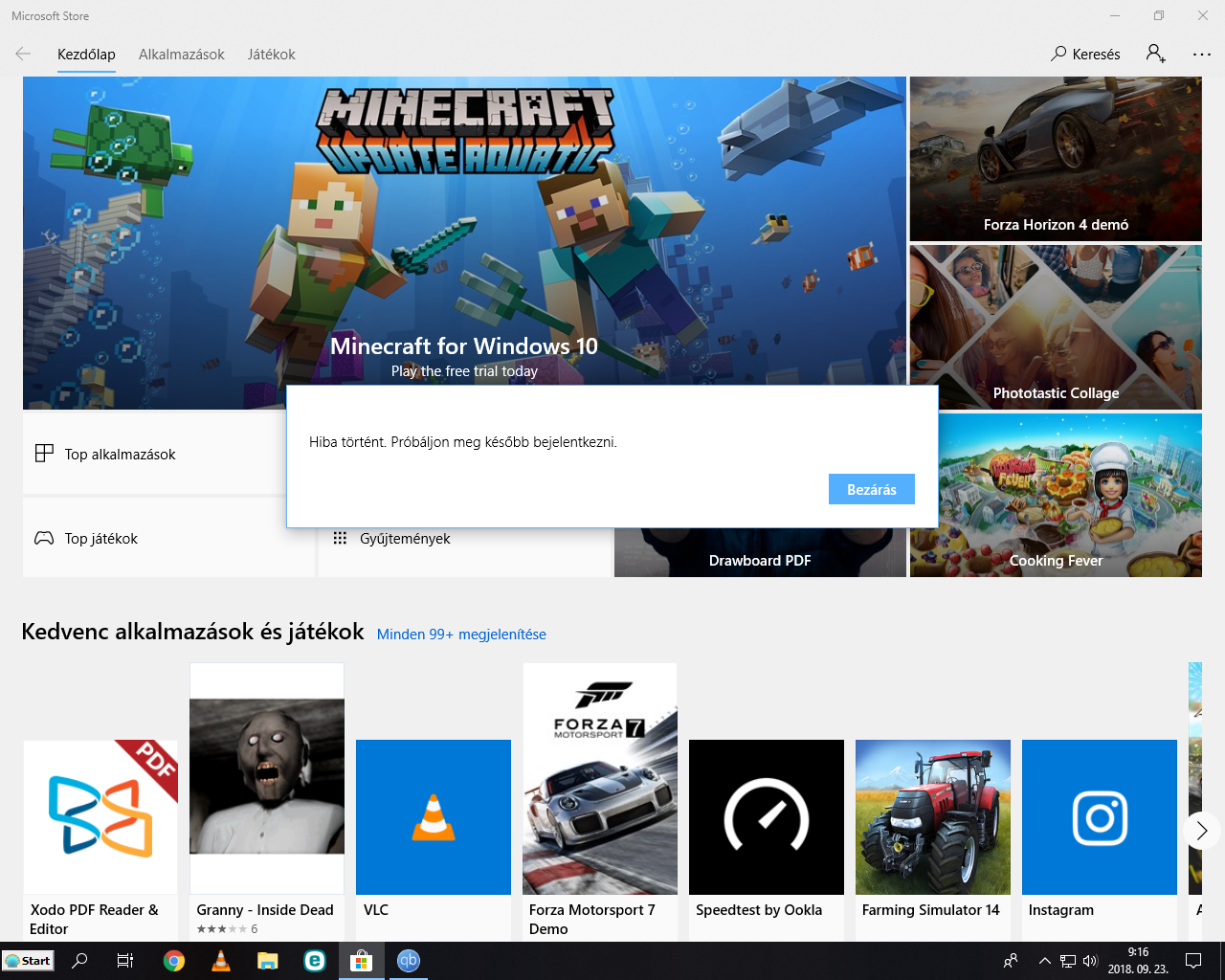Open Granny - Inside Dead game

tap(267, 801)
